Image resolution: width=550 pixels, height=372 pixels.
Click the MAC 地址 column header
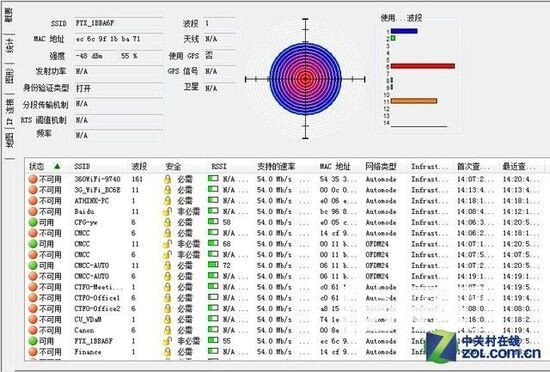335,166
